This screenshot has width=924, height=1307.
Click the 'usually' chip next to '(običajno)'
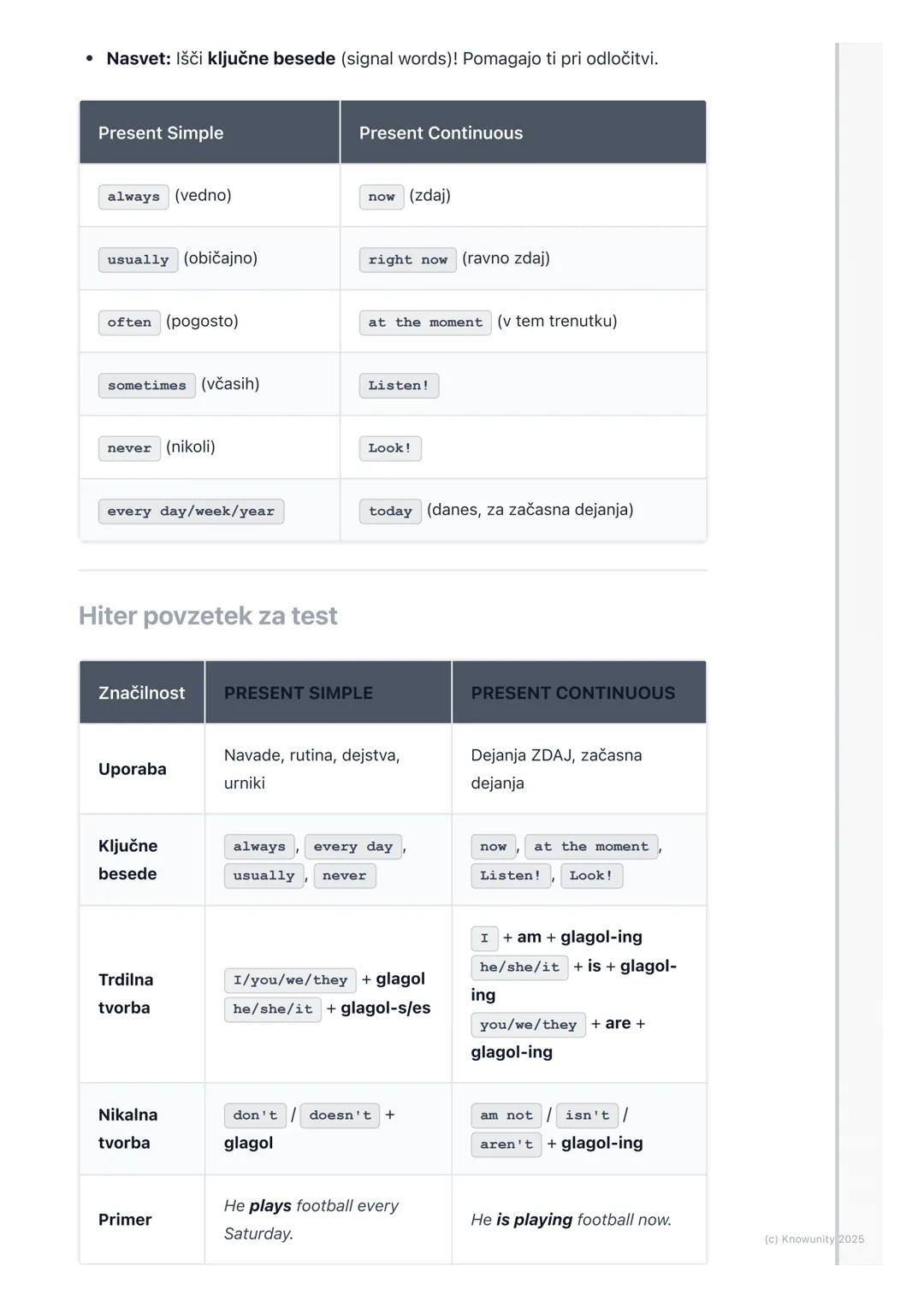point(138,259)
